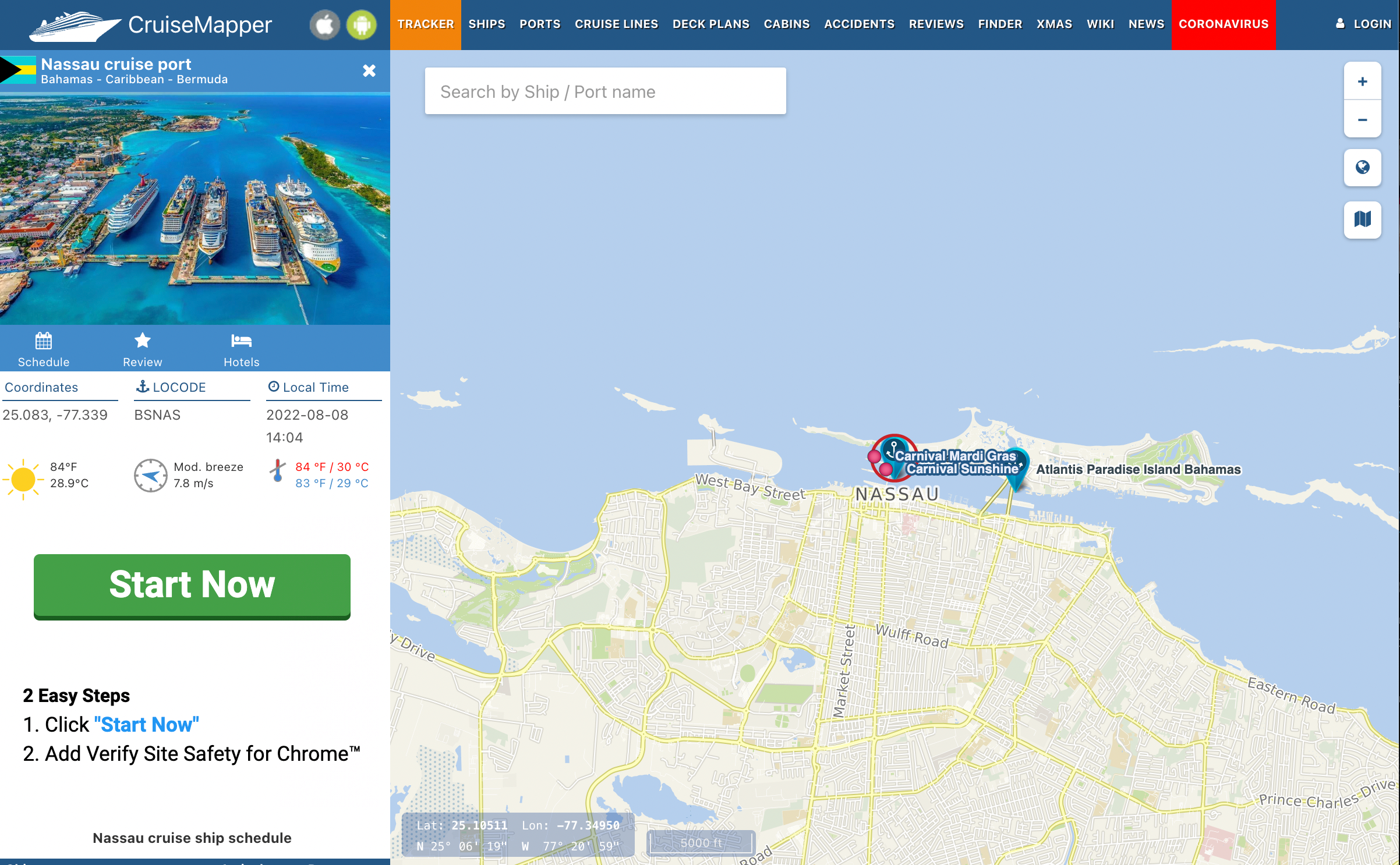Click the green Start Now button
1400x865 pixels.
[192, 584]
